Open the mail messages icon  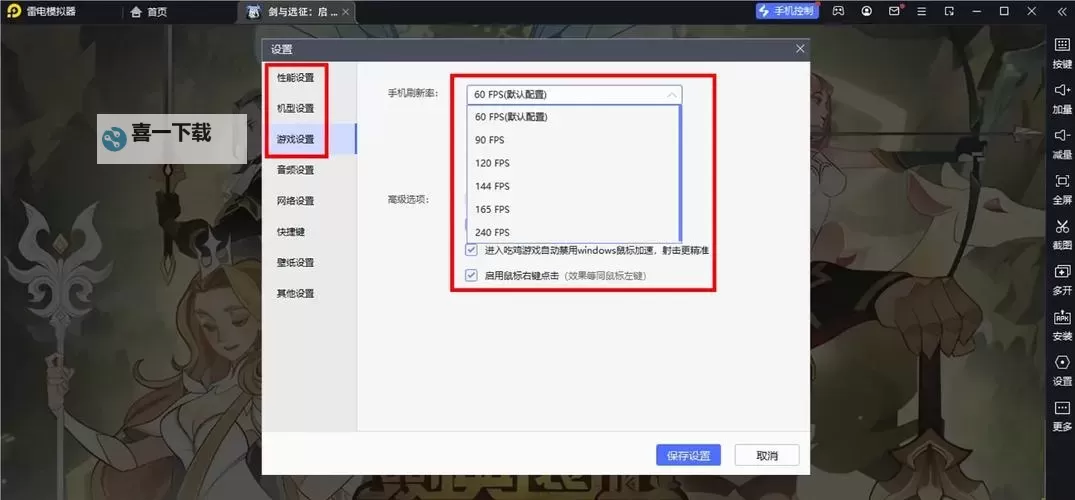(x=894, y=11)
